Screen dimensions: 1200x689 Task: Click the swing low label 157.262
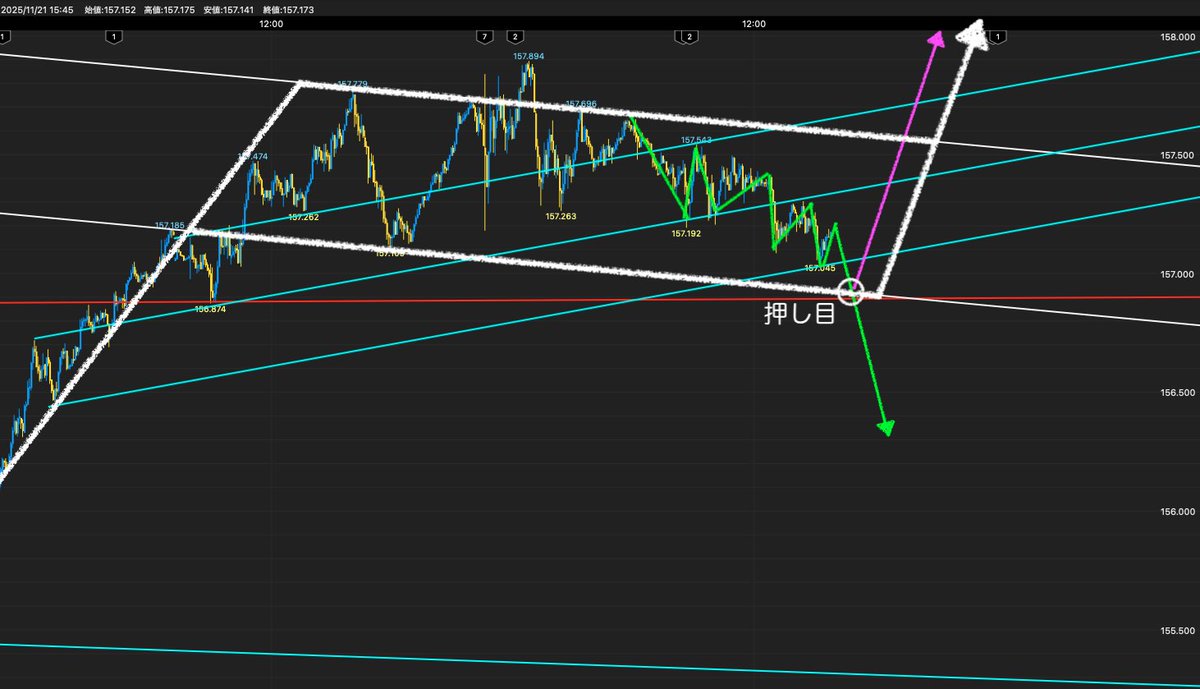click(x=303, y=216)
